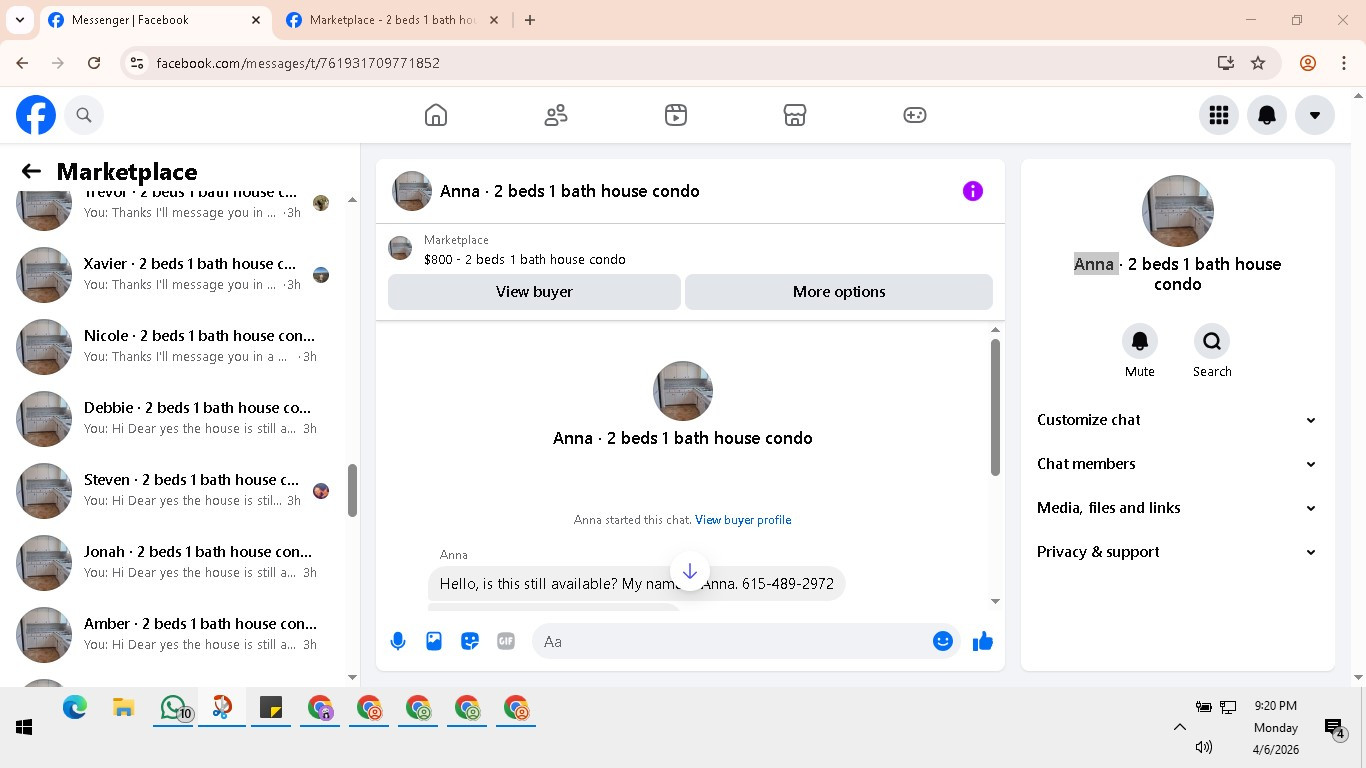Expand Chat members section
Viewport: 1366px width, 768px height.
[x=1177, y=464]
